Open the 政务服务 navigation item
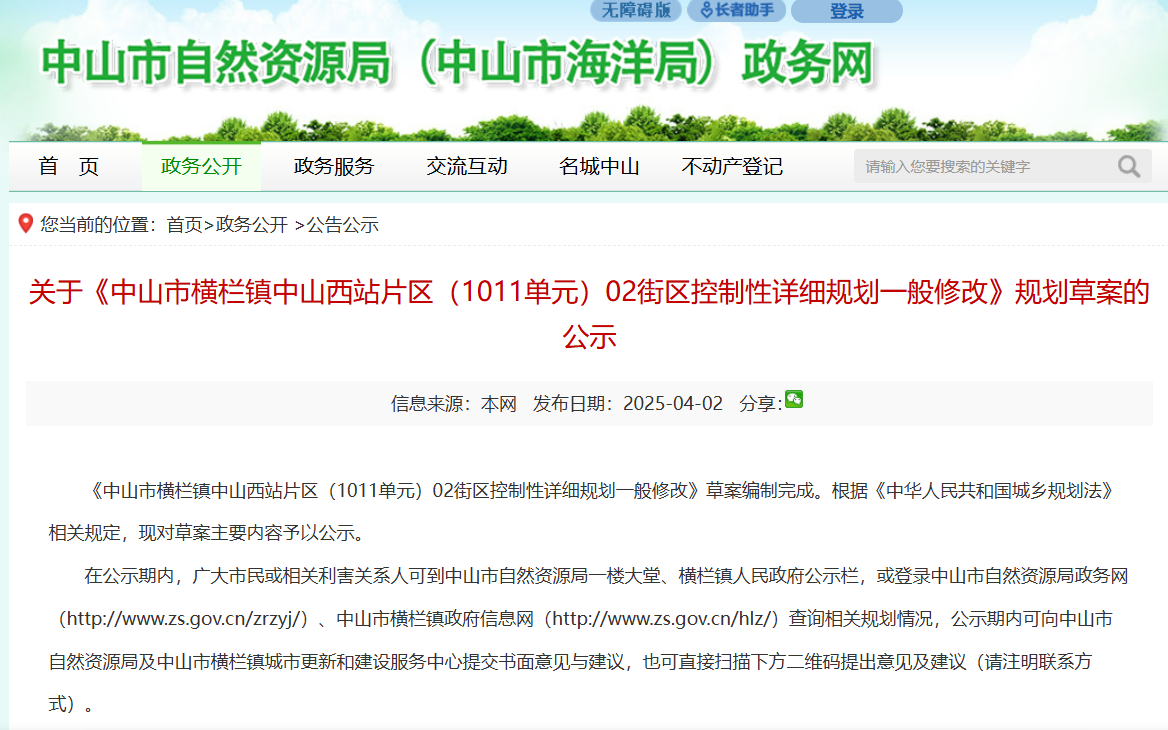1168x730 pixels. pyautogui.click(x=334, y=166)
